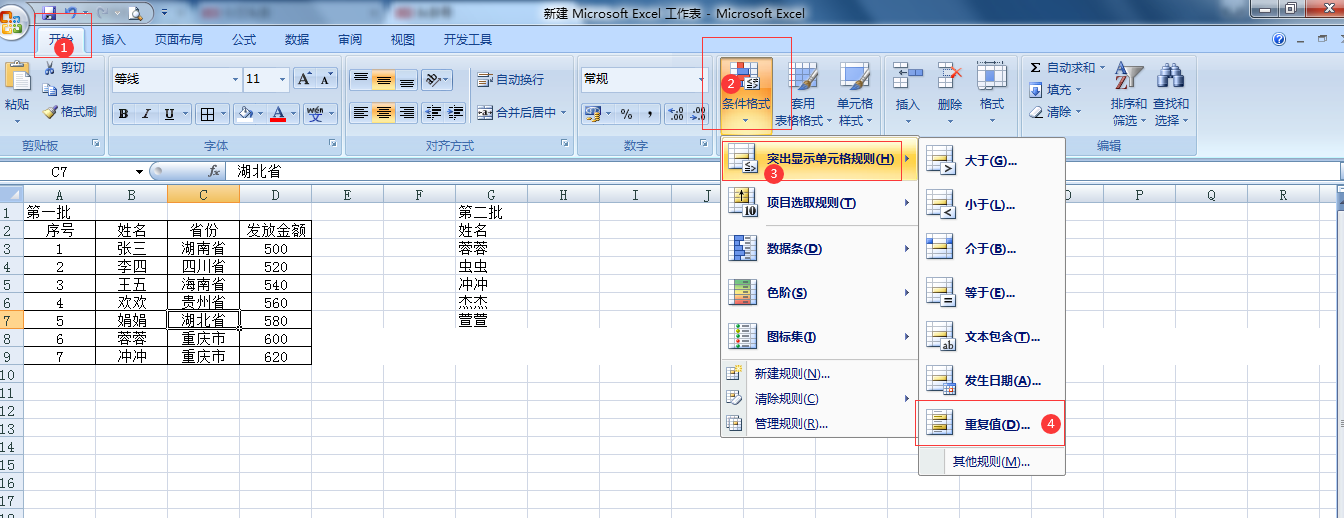The image size is (1344, 518).
Task: Toggle align text left
Action: (x=360, y=113)
